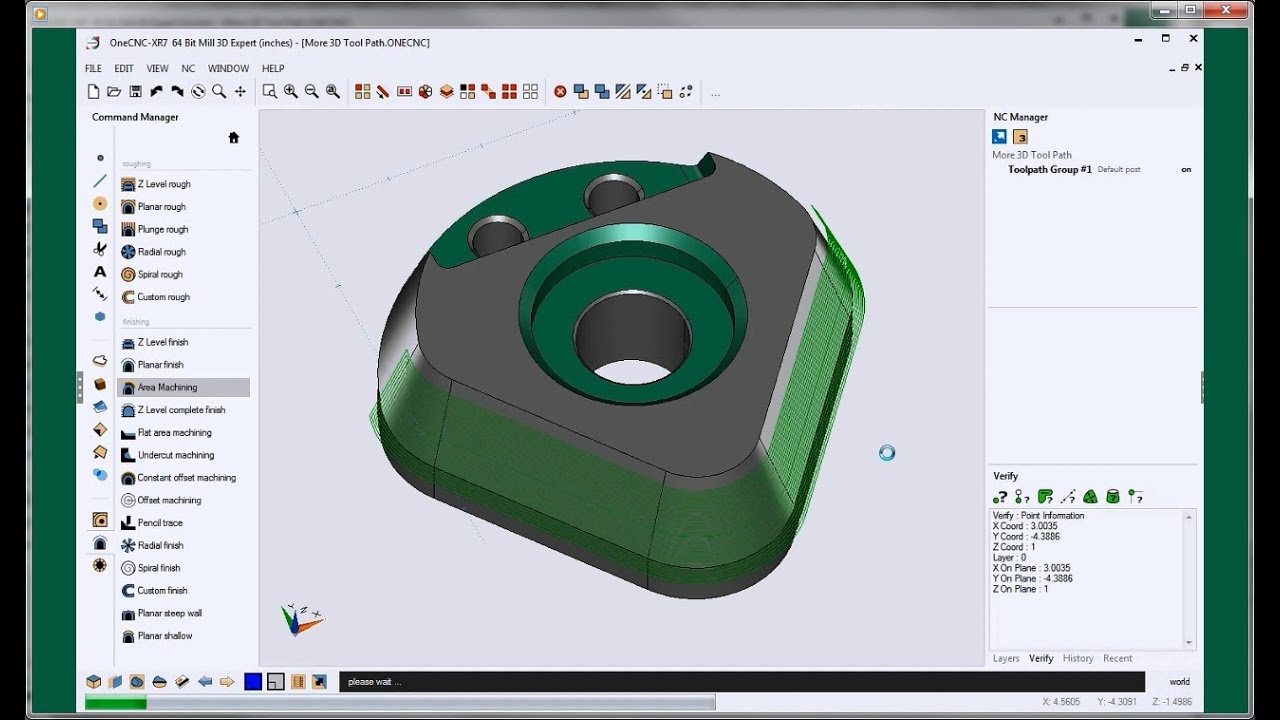Click the Command Manager collapse handle
Image resolution: width=1280 pixels, height=720 pixels.
point(80,387)
